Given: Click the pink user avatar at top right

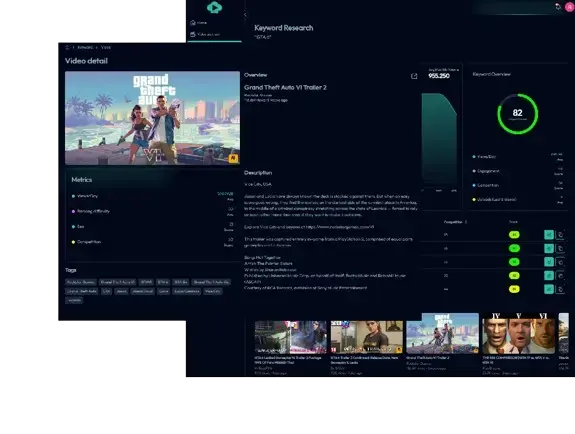Looking at the screenshot, I should click(x=569, y=7).
